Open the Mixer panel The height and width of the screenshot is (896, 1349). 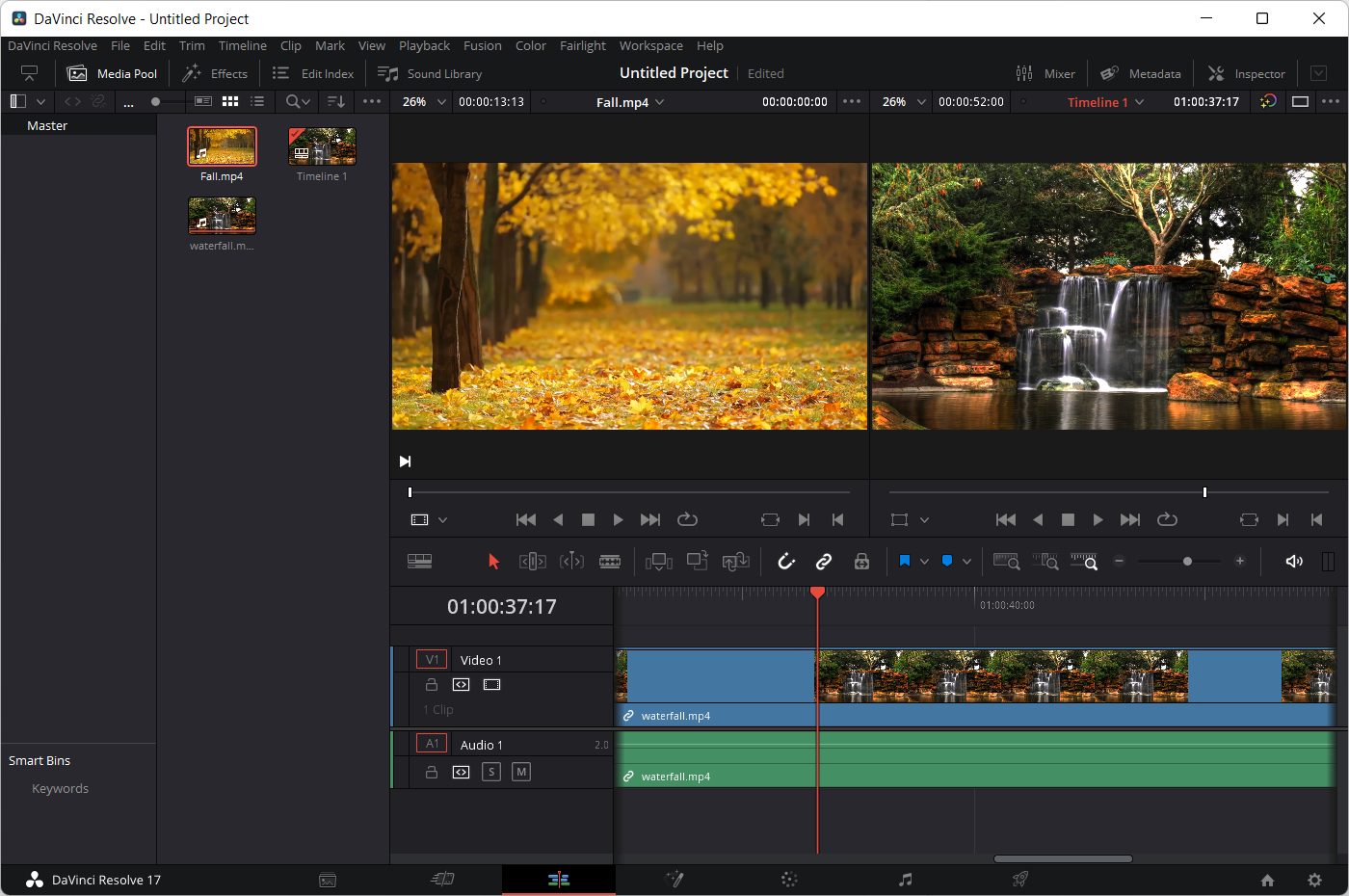coord(1045,73)
